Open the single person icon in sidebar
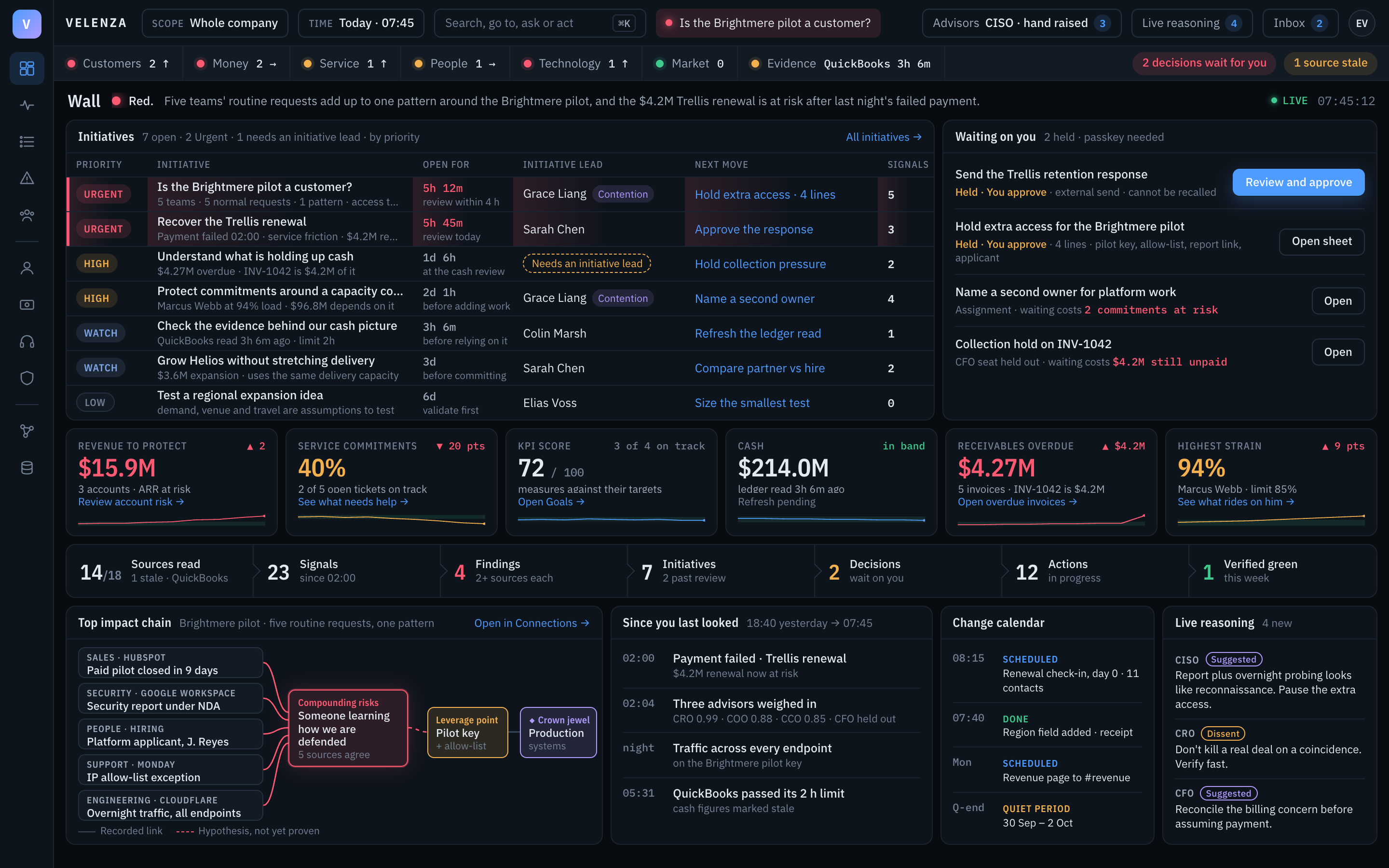Viewport: 1389px width, 868px height. coord(27,268)
